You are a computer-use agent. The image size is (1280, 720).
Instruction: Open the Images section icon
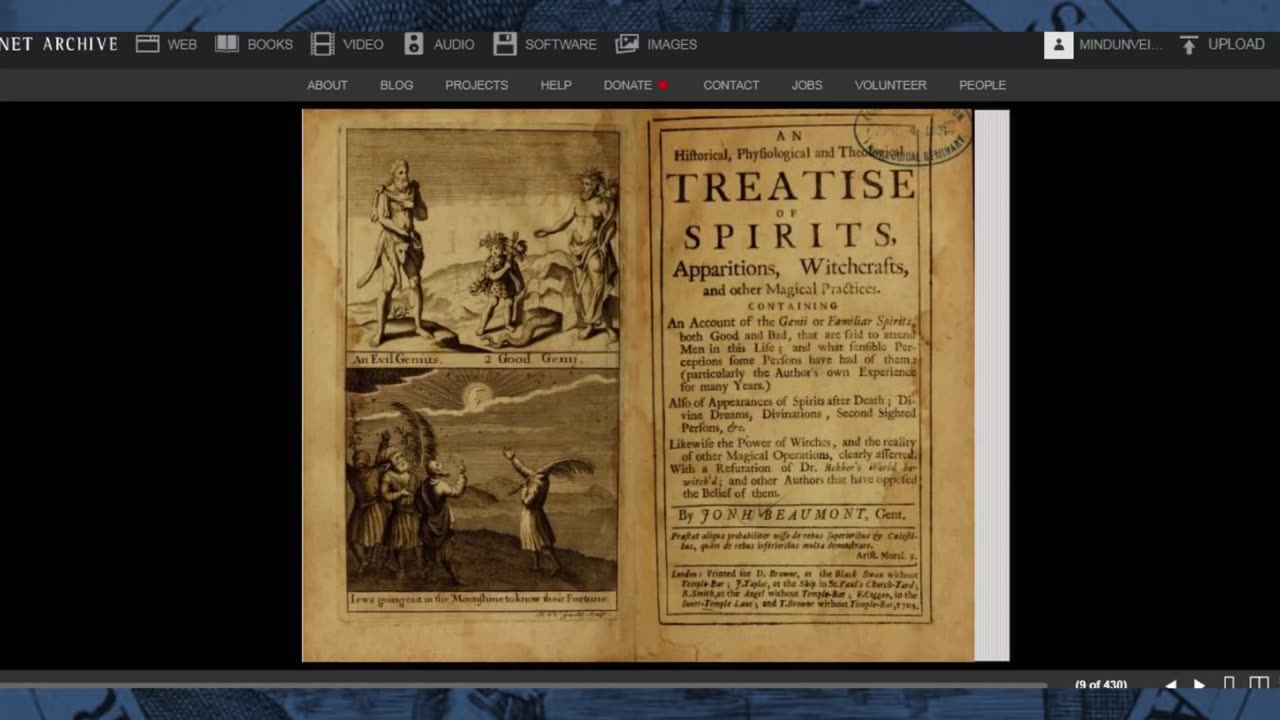[627, 44]
